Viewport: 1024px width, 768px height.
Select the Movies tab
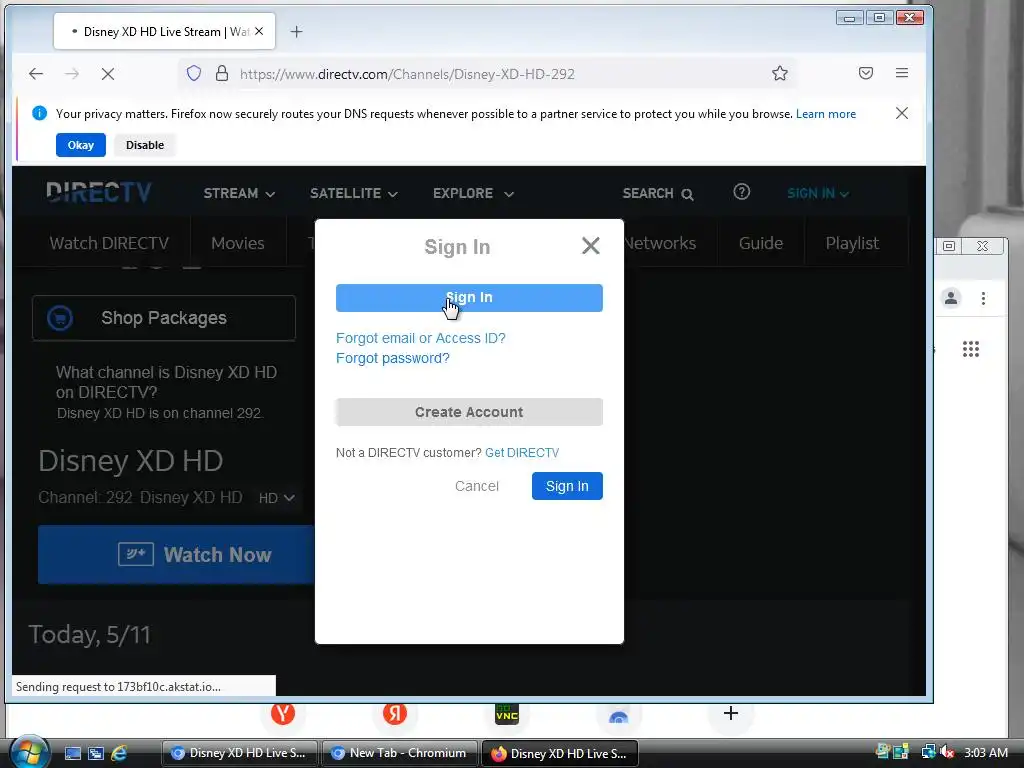pos(238,243)
